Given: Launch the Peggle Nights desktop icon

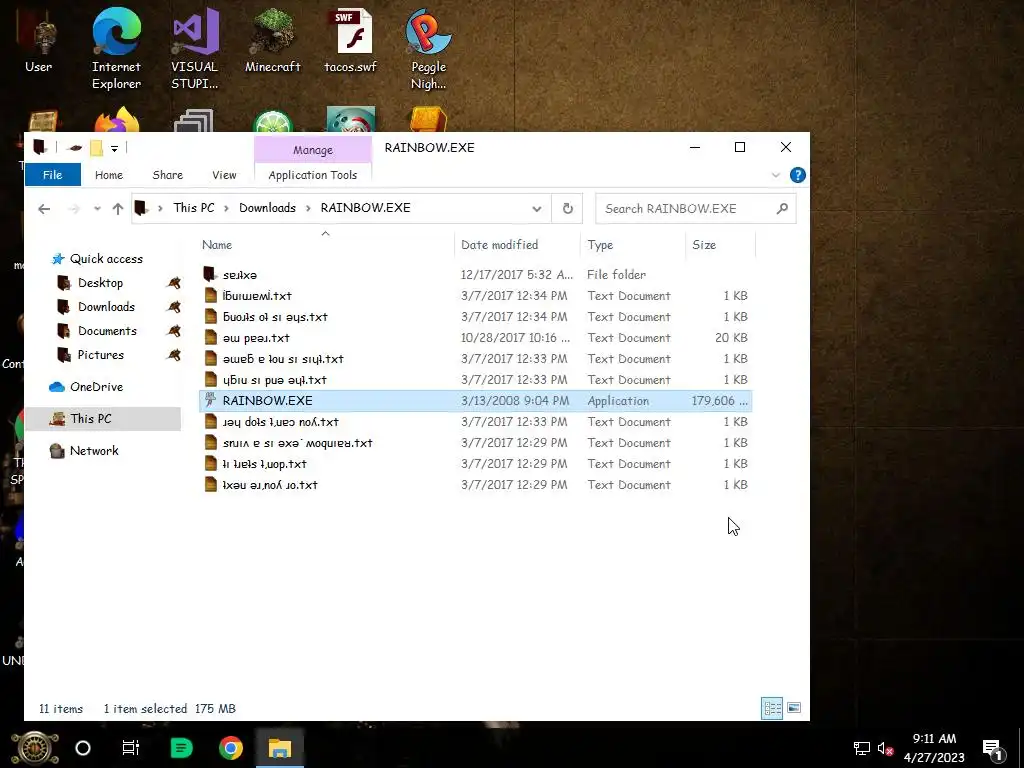Looking at the screenshot, I should (428, 49).
